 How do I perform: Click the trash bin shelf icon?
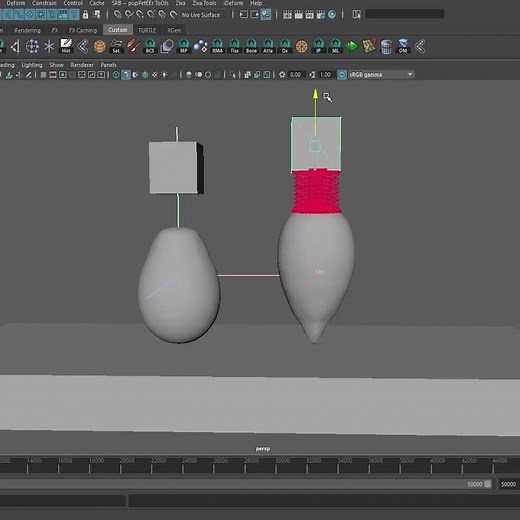pos(386,46)
